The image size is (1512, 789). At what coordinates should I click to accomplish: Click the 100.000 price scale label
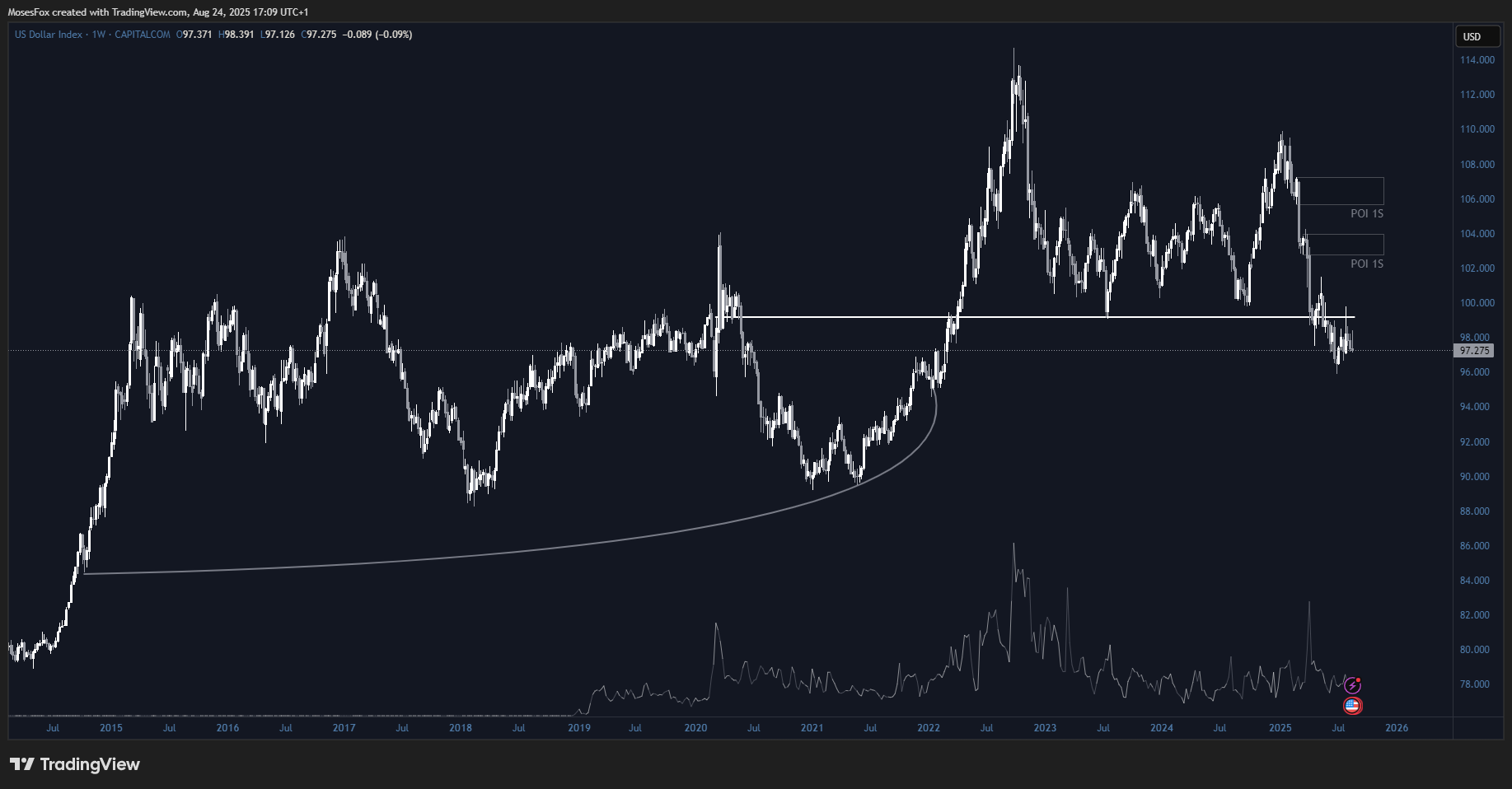(x=1477, y=303)
